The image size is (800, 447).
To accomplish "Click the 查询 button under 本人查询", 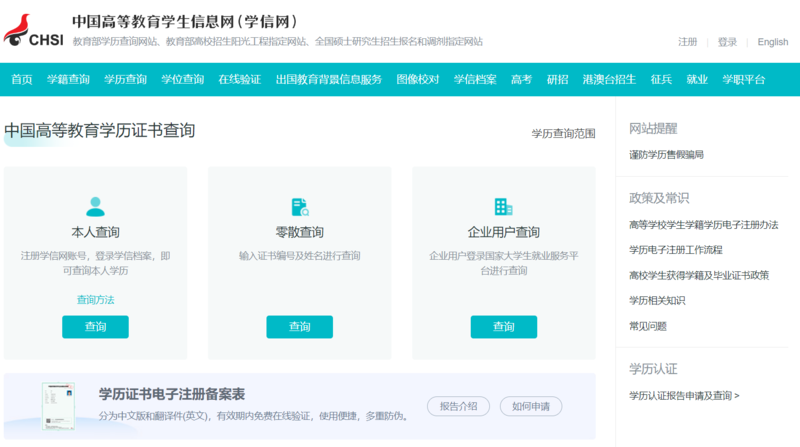I will [x=95, y=327].
